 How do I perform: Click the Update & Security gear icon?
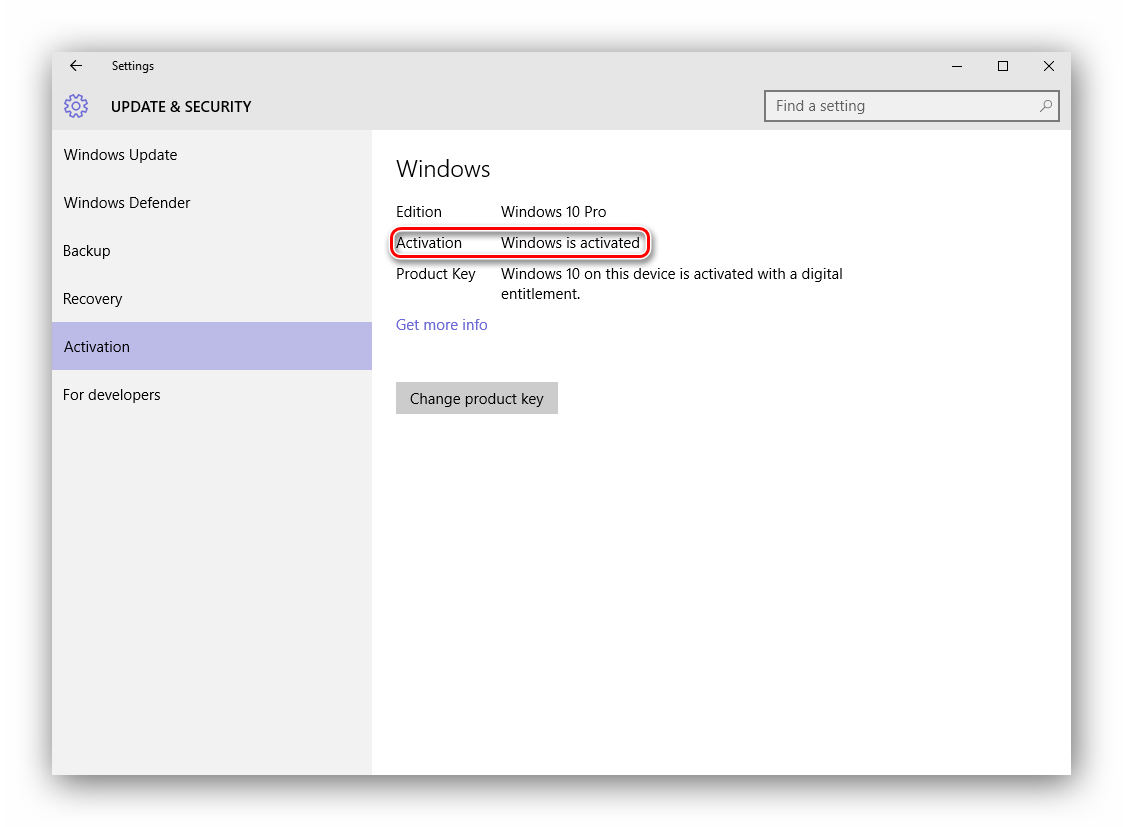[76, 106]
